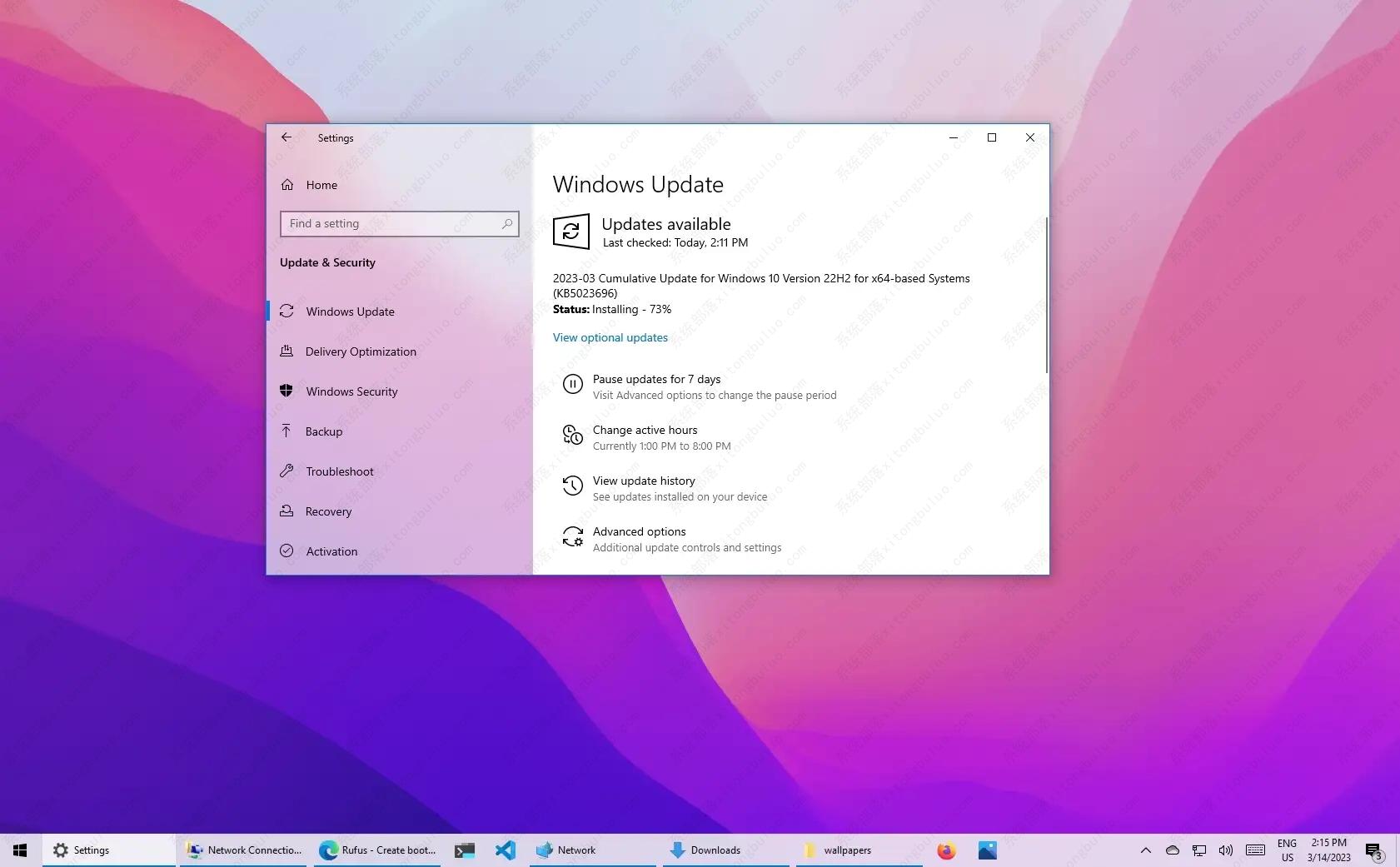Expand the hidden system tray icons chevron

click(1145, 850)
